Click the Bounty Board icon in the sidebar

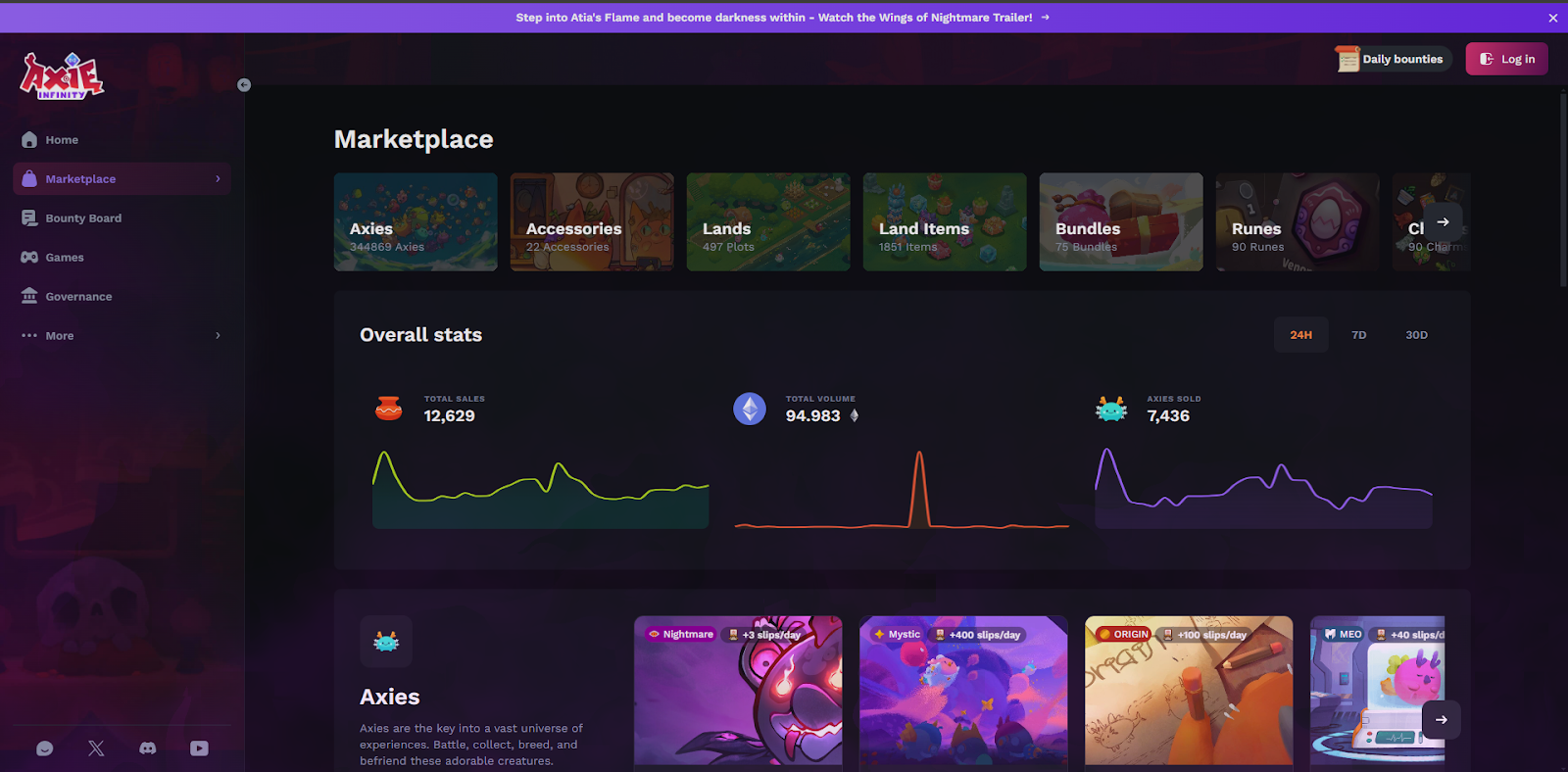(29, 218)
